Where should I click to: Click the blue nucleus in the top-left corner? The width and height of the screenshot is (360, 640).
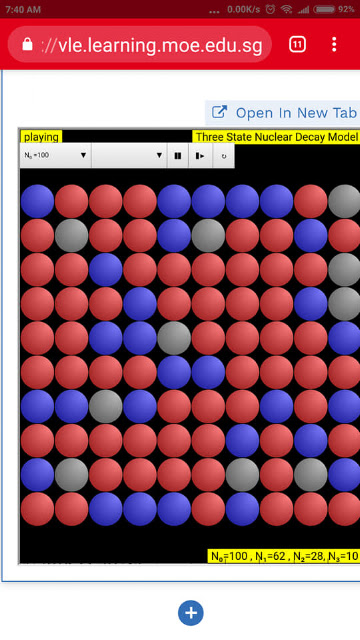(38, 201)
